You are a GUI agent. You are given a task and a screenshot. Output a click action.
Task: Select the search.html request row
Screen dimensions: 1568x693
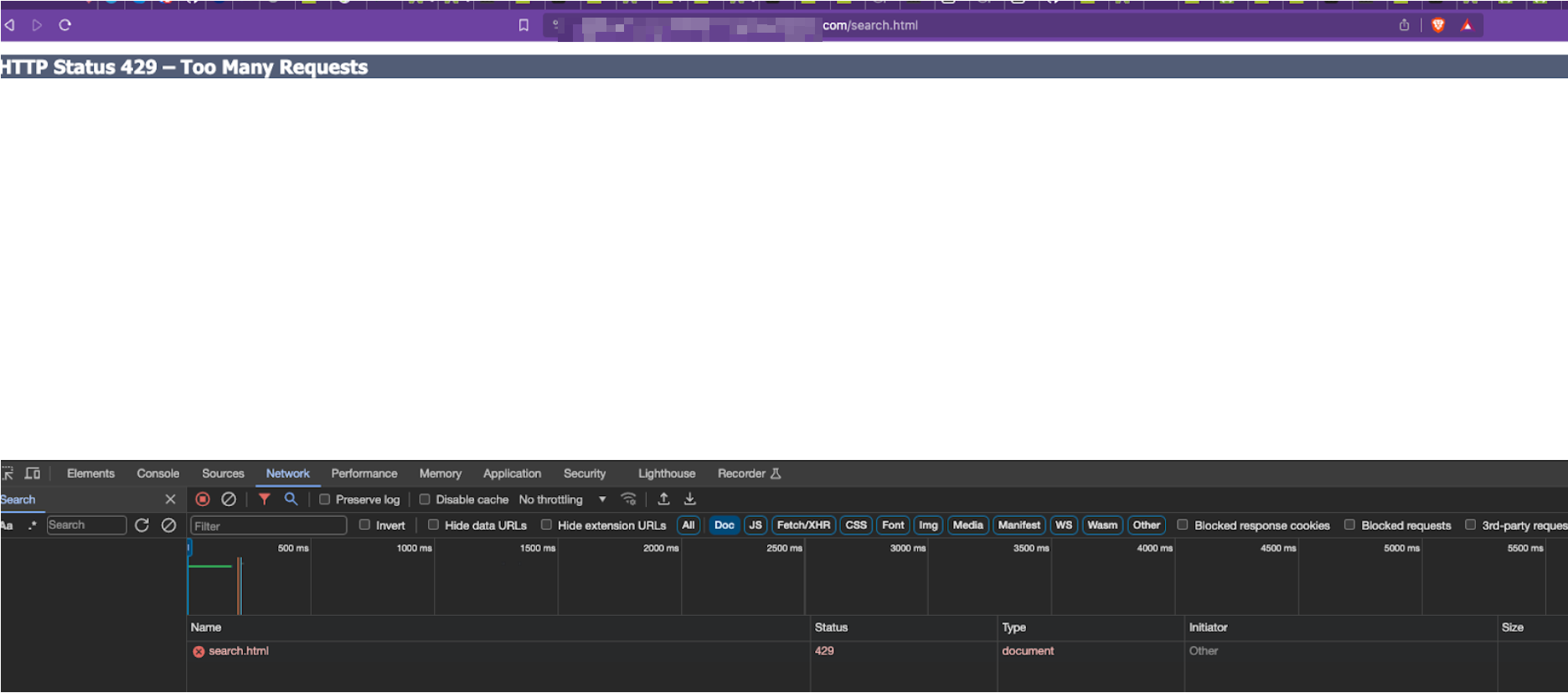pyautogui.click(x=239, y=651)
